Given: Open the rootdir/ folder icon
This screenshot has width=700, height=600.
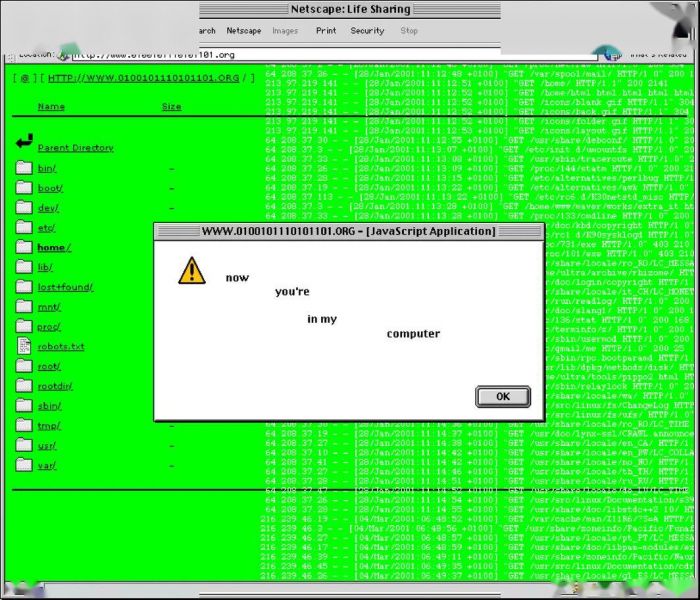Looking at the screenshot, I should [24, 386].
